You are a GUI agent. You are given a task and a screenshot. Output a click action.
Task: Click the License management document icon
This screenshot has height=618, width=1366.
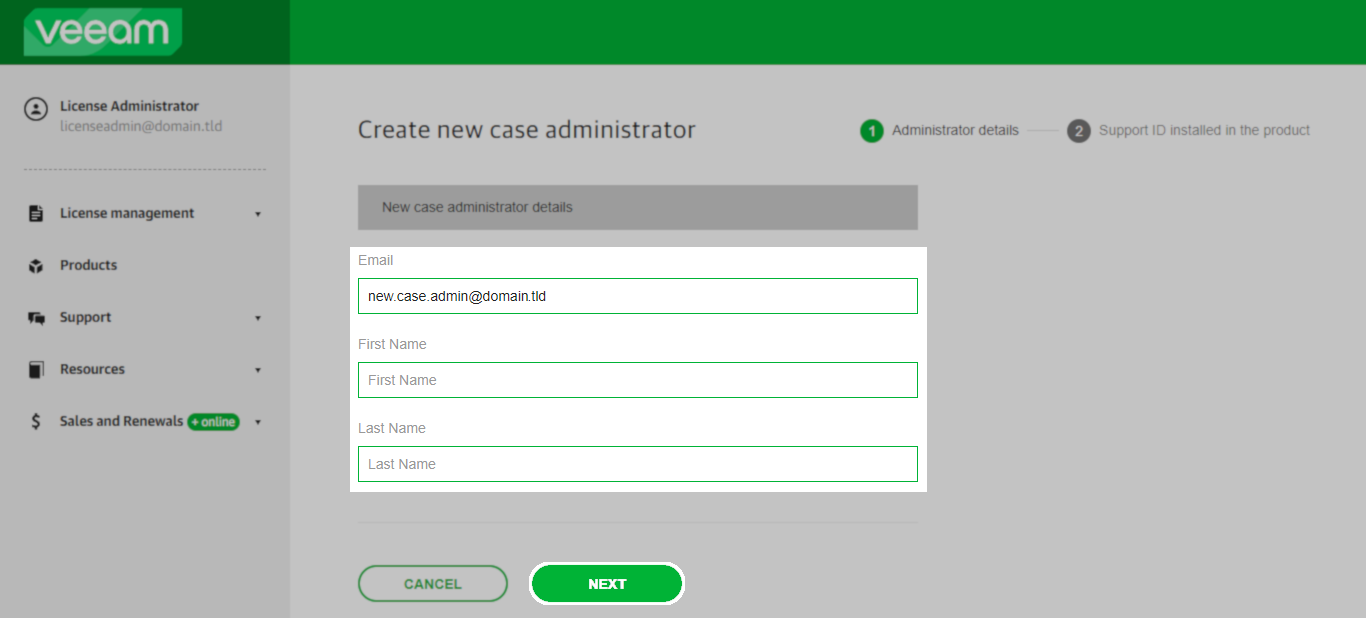coord(36,213)
